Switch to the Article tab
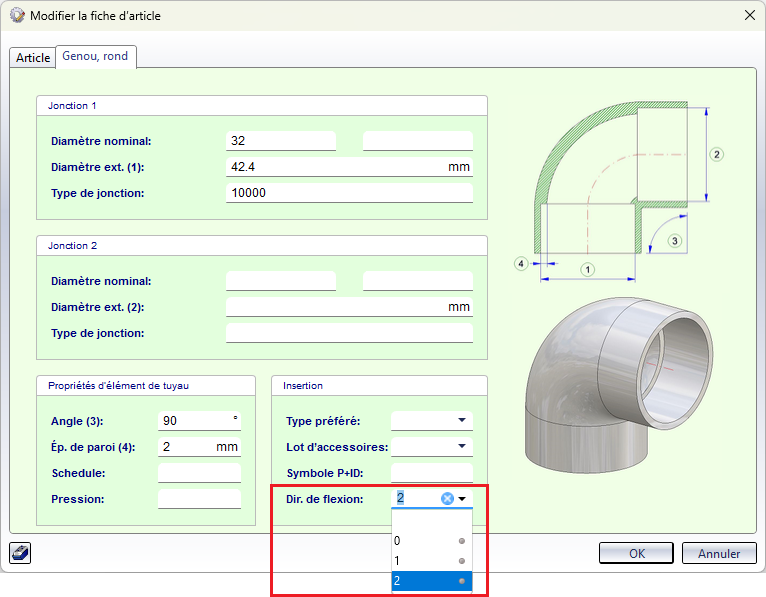The width and height of the screenshot is (766, 597). [x=33, y=58]
